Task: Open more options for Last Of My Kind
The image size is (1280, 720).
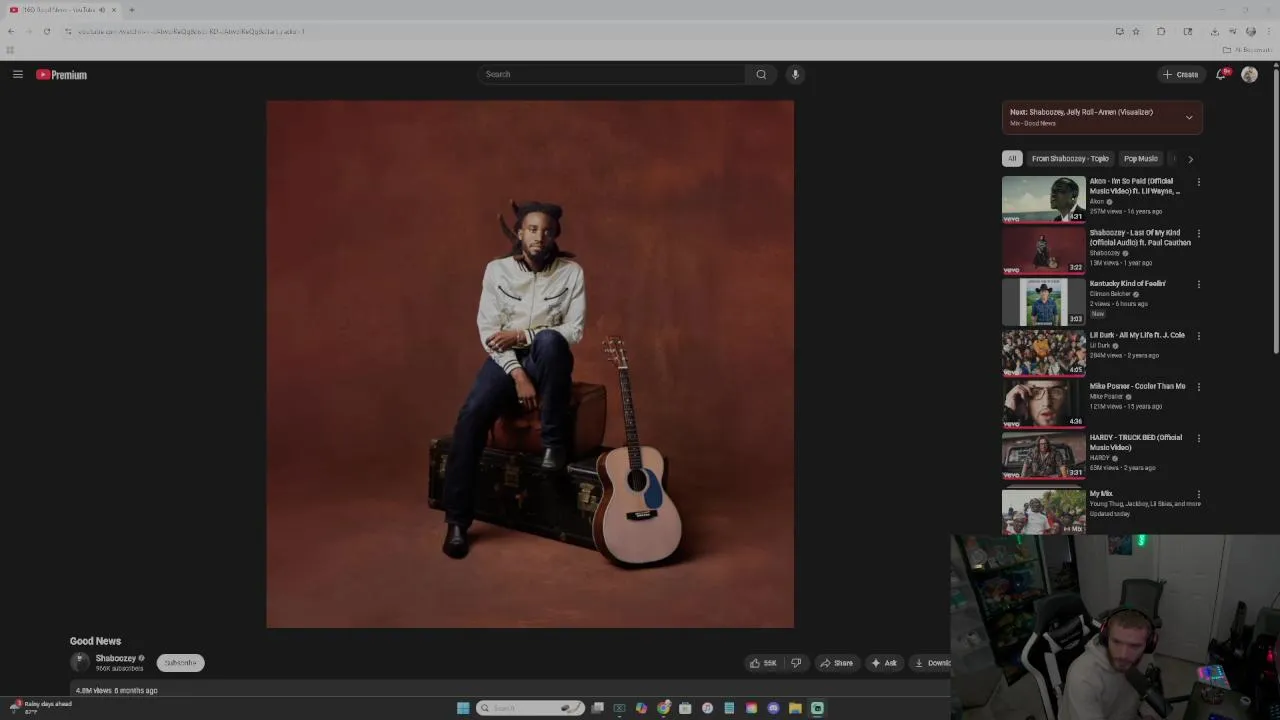Action: [x=1198, y=233]
